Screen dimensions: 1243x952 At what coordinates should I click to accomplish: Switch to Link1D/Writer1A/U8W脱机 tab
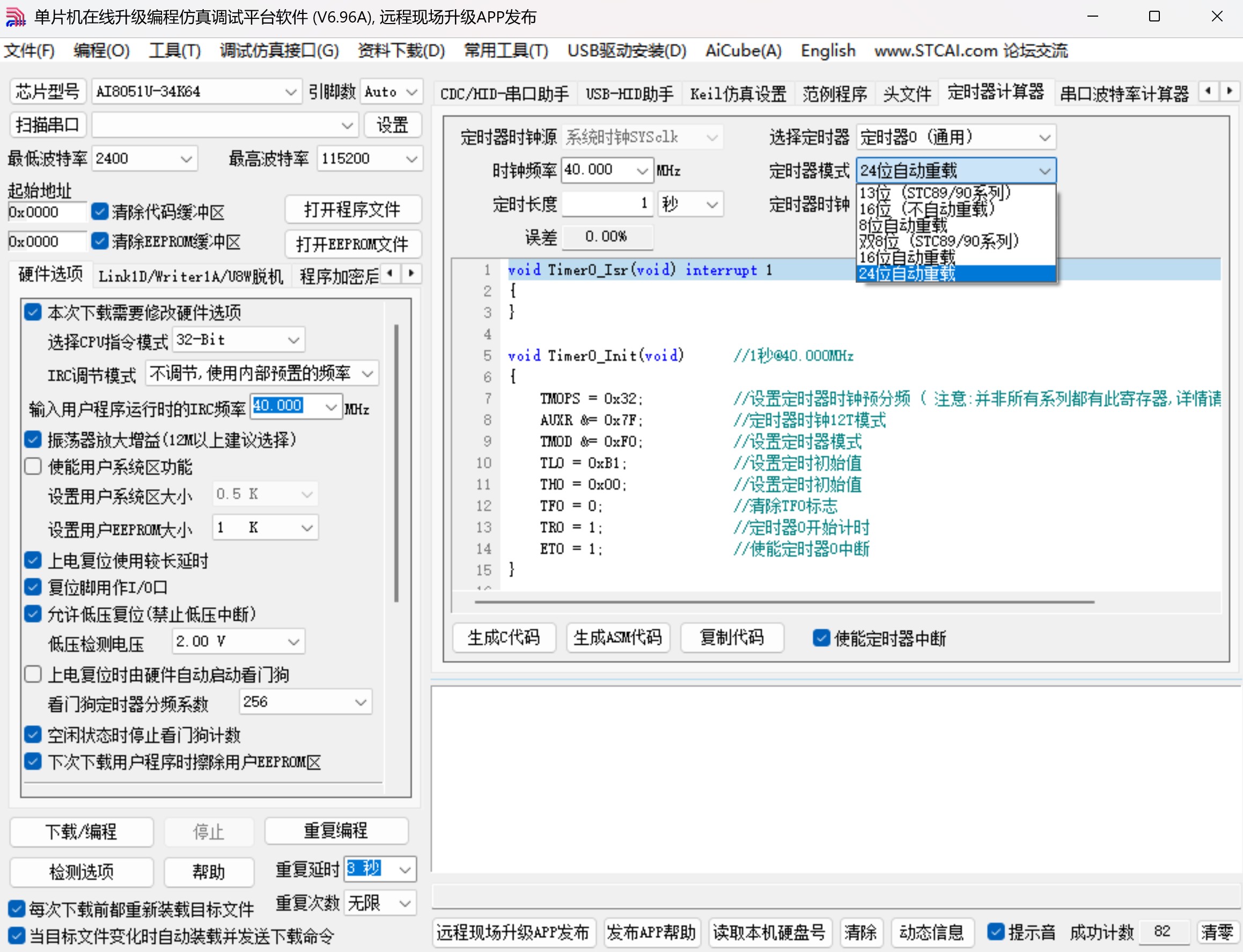191,275
